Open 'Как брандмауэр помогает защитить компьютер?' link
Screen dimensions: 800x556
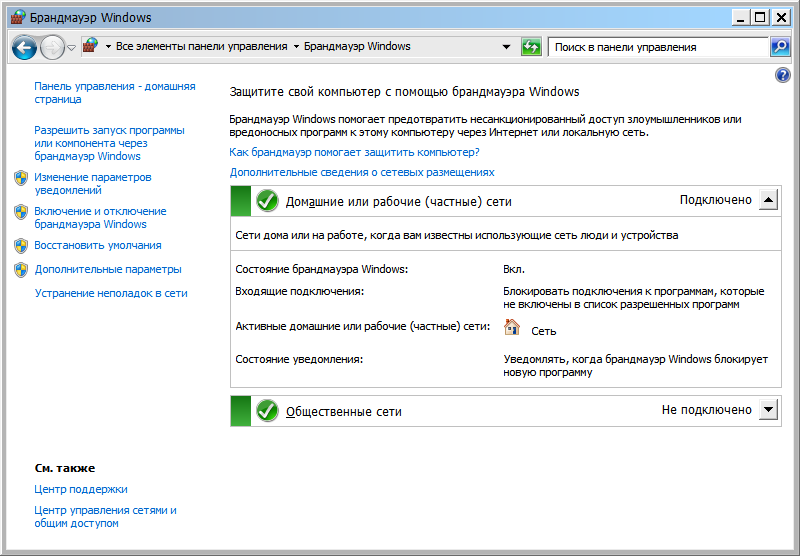point(354,152)
